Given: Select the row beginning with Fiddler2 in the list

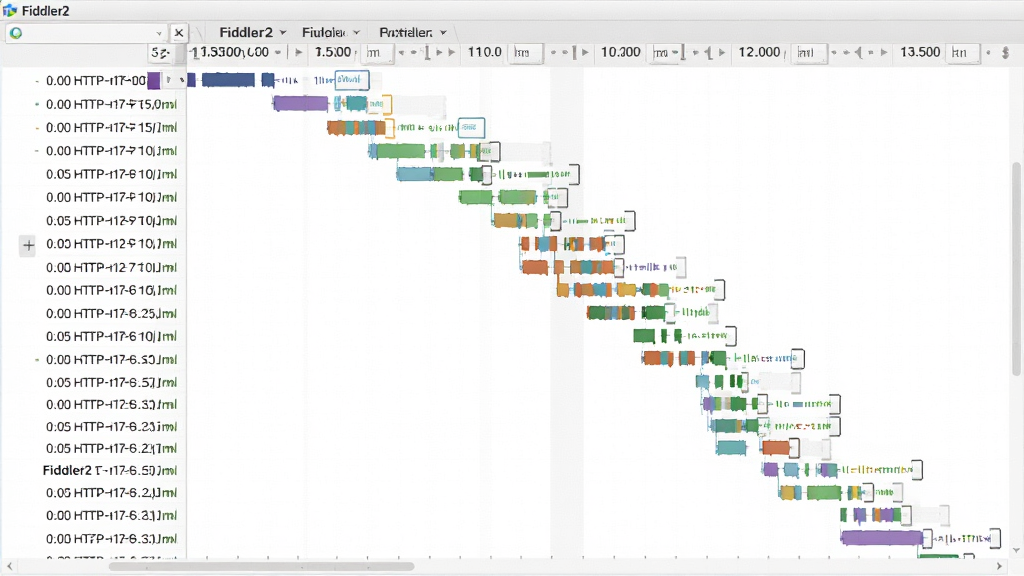Looking at the screenshot, I should [x=110, y=470].
